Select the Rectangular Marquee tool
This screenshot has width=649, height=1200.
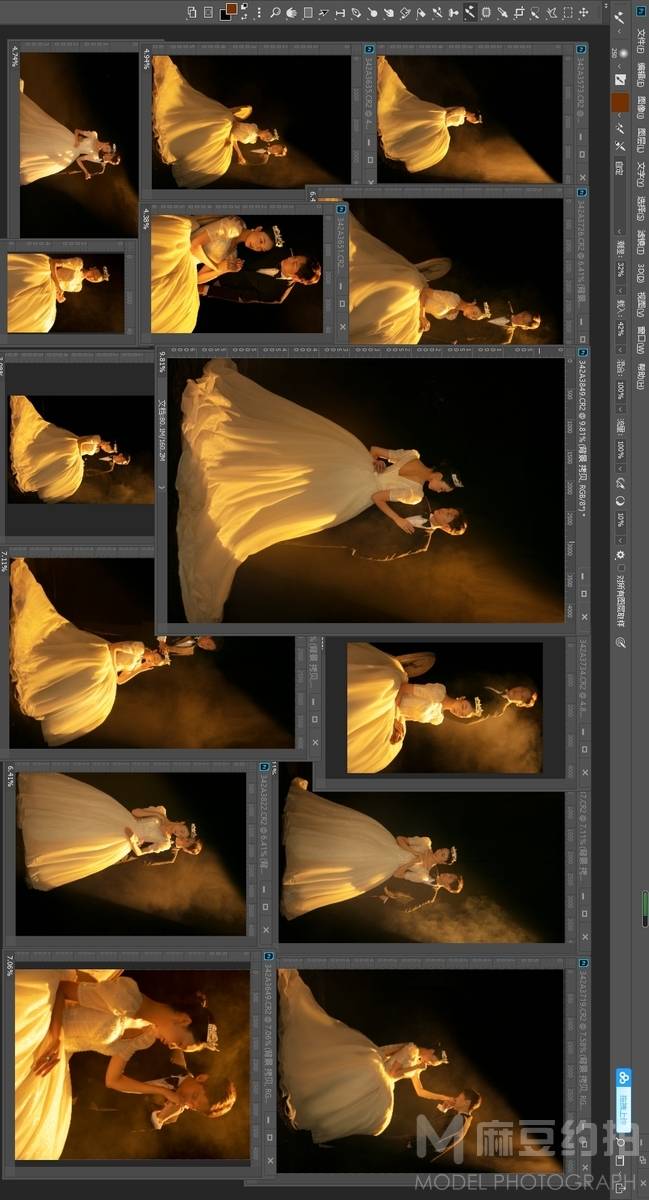568,13
